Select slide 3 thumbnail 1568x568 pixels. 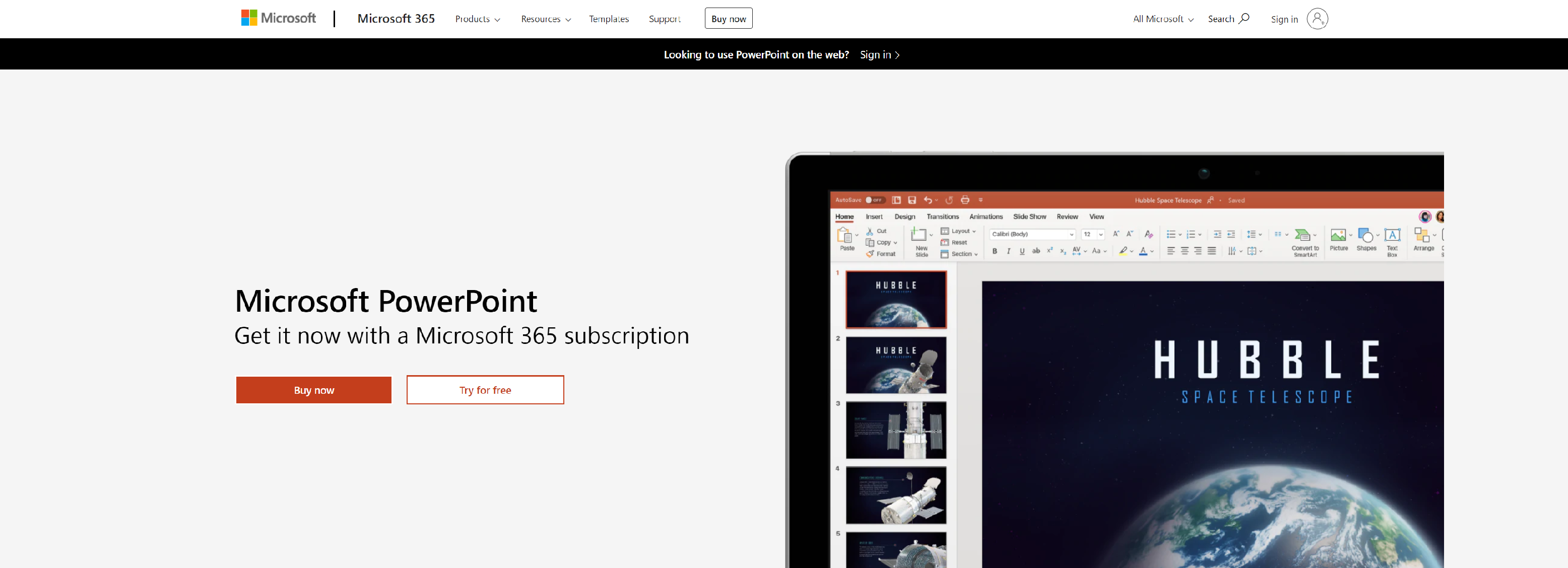click(896, 430)
